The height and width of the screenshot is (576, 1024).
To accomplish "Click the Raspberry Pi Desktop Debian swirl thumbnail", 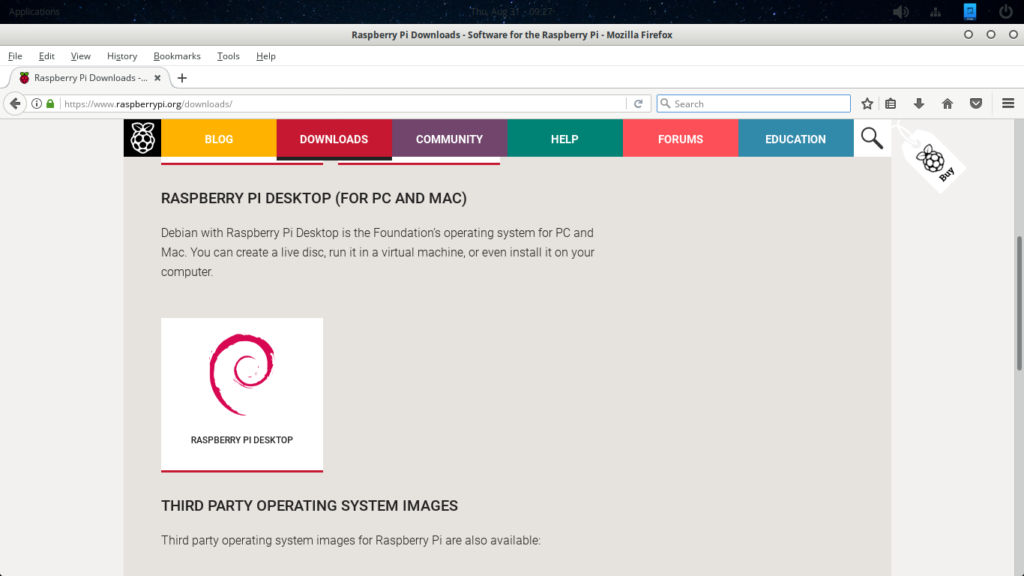I will (x=242, y=374).
